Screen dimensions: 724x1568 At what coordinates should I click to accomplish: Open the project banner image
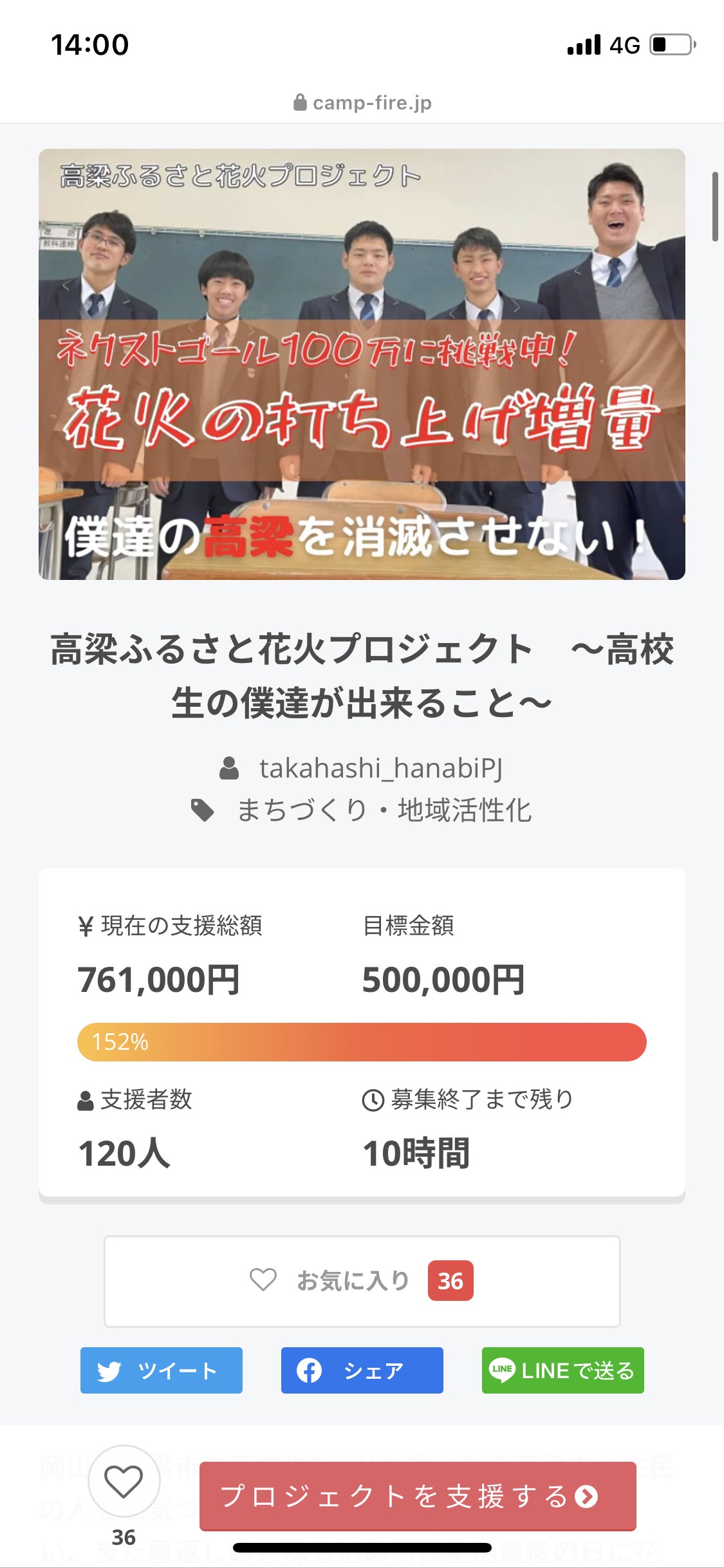362,364
